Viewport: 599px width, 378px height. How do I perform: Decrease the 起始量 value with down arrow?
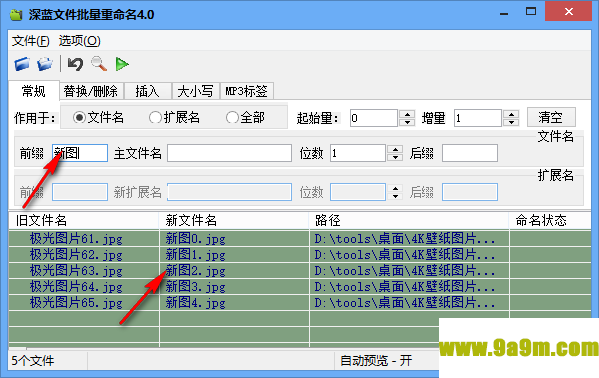tap(407, 122)
